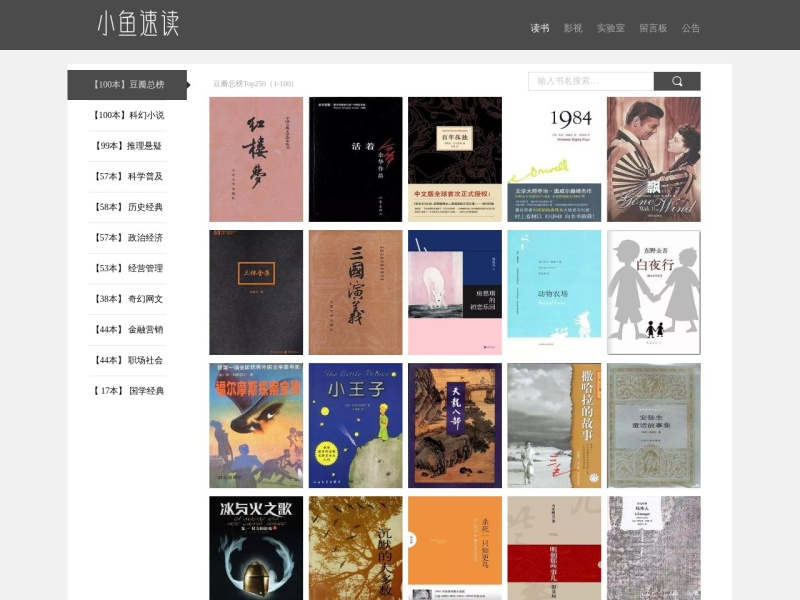Screen dimensions: 800x600
Task: Focus the book name search field
Action: tap(591, 81)
